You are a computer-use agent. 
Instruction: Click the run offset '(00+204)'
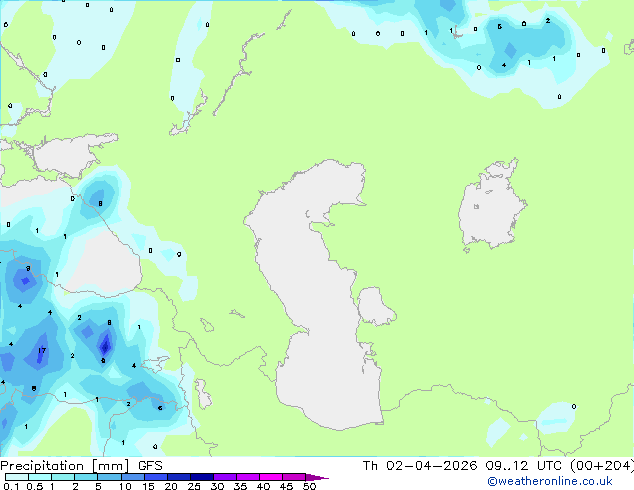pos(602,466)
